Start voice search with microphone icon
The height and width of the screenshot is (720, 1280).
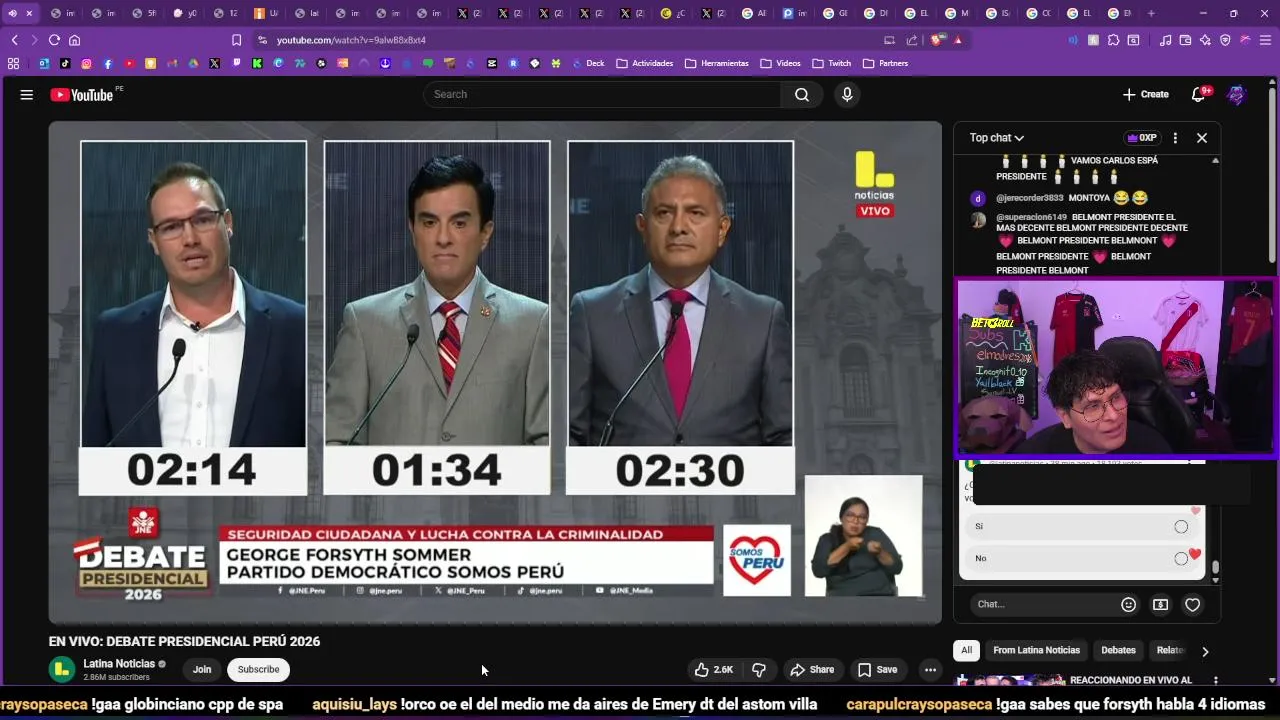847,94
